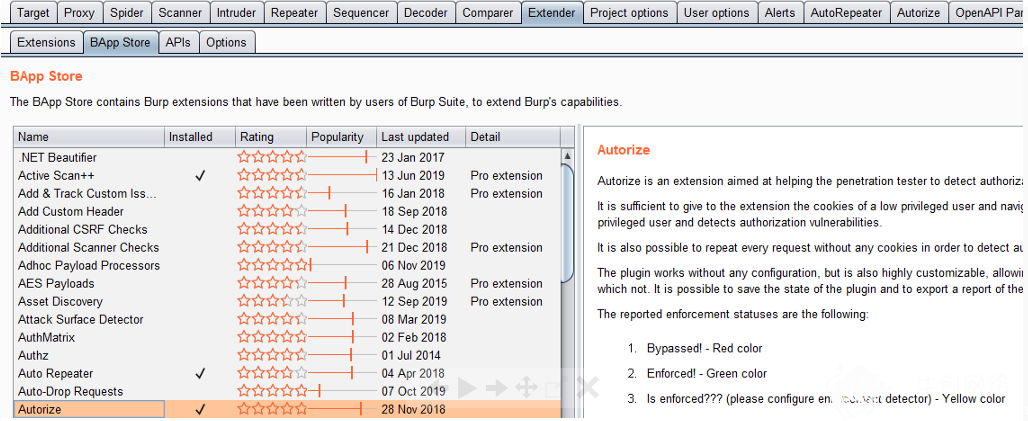The image size is (1028, 421).
Task: Click the popularity bar for Auto-Drop Requests
Action: coord(343,392)
